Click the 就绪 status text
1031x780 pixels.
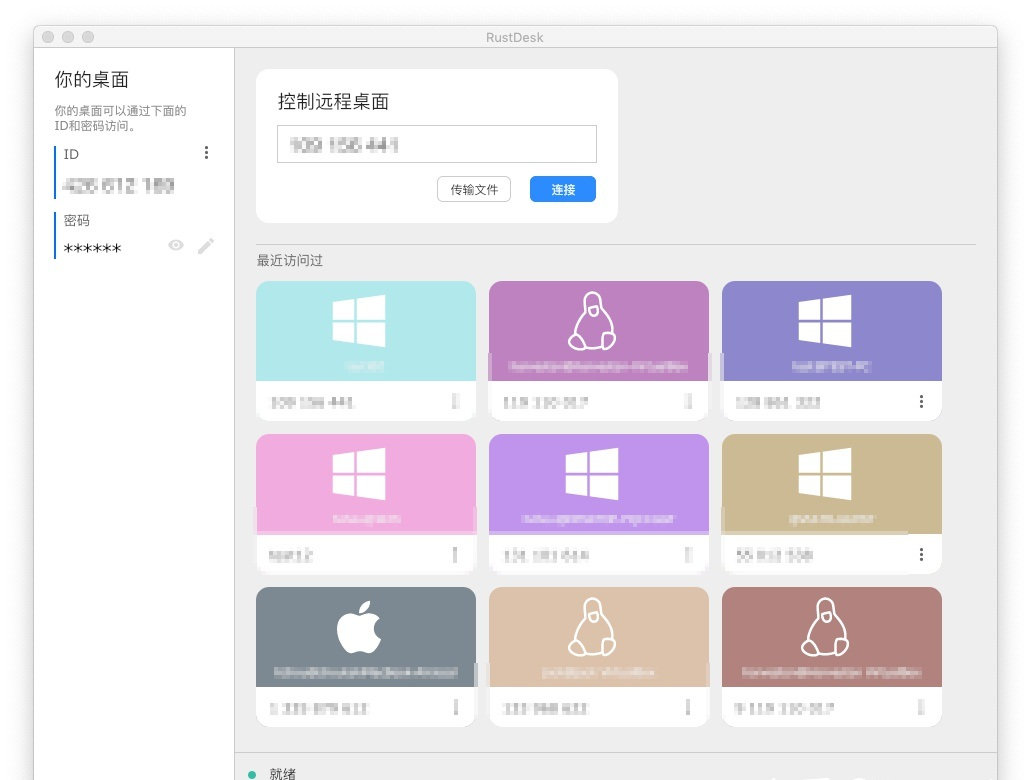tap(283, 774)
